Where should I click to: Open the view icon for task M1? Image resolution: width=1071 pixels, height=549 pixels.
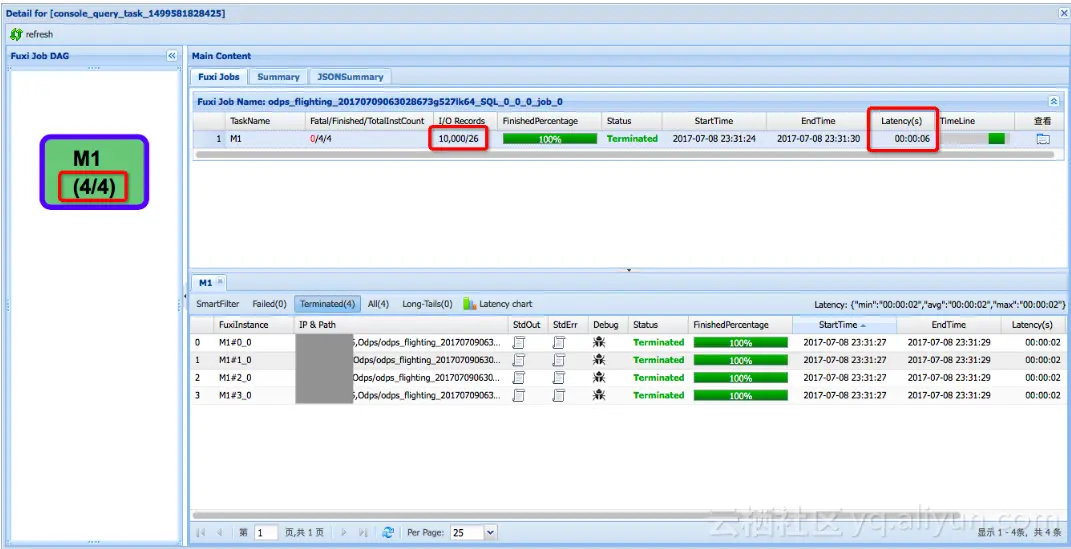click(x=1043, y=139)
